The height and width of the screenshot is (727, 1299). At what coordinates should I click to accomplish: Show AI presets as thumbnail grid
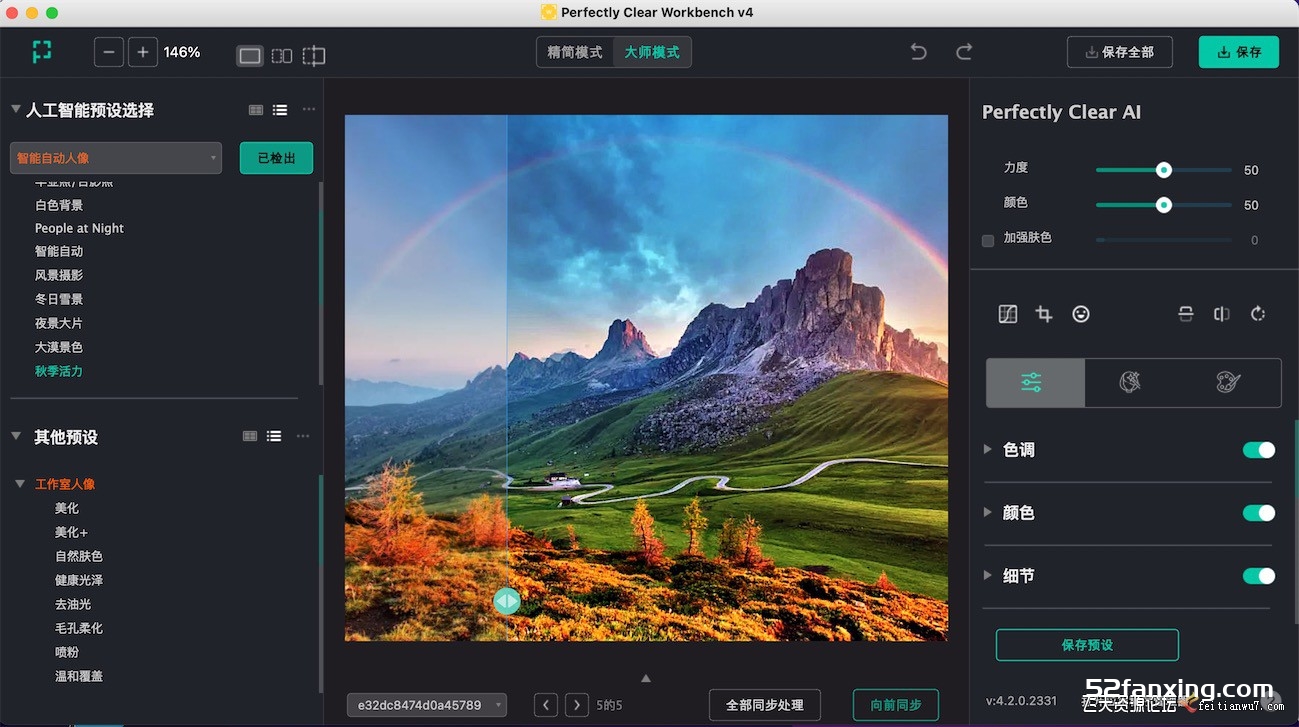point(256,110)
